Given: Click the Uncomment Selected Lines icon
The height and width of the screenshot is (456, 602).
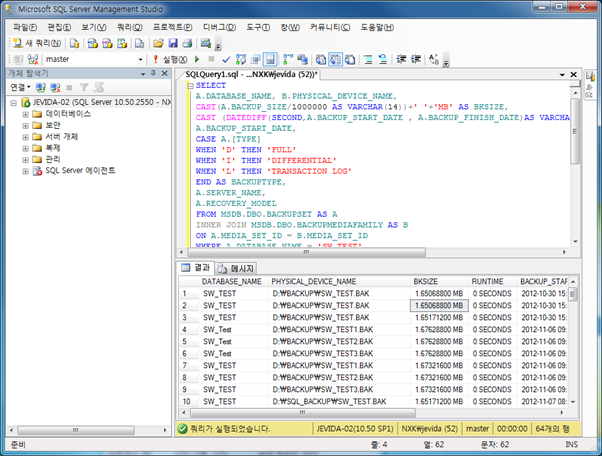Looking at the screenshot, I should coord(383,59).
